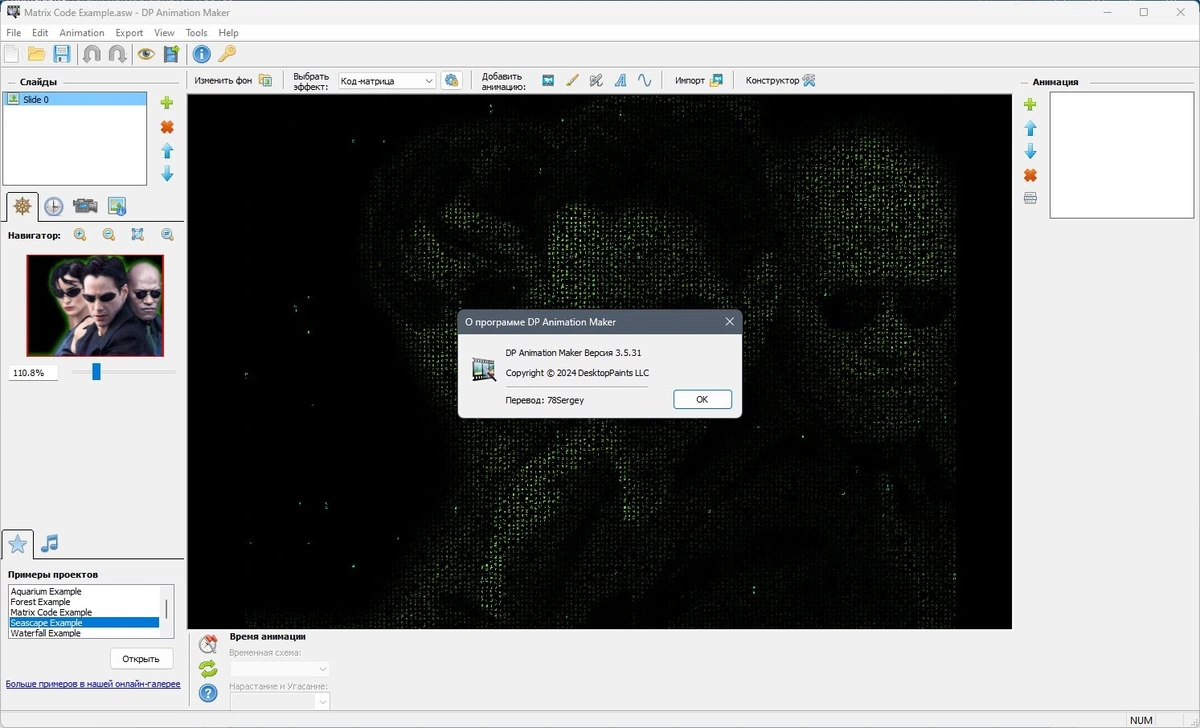Select Aquarium Example in the list
This screenshot has height=728, width=1200.
tap(84, 591)
